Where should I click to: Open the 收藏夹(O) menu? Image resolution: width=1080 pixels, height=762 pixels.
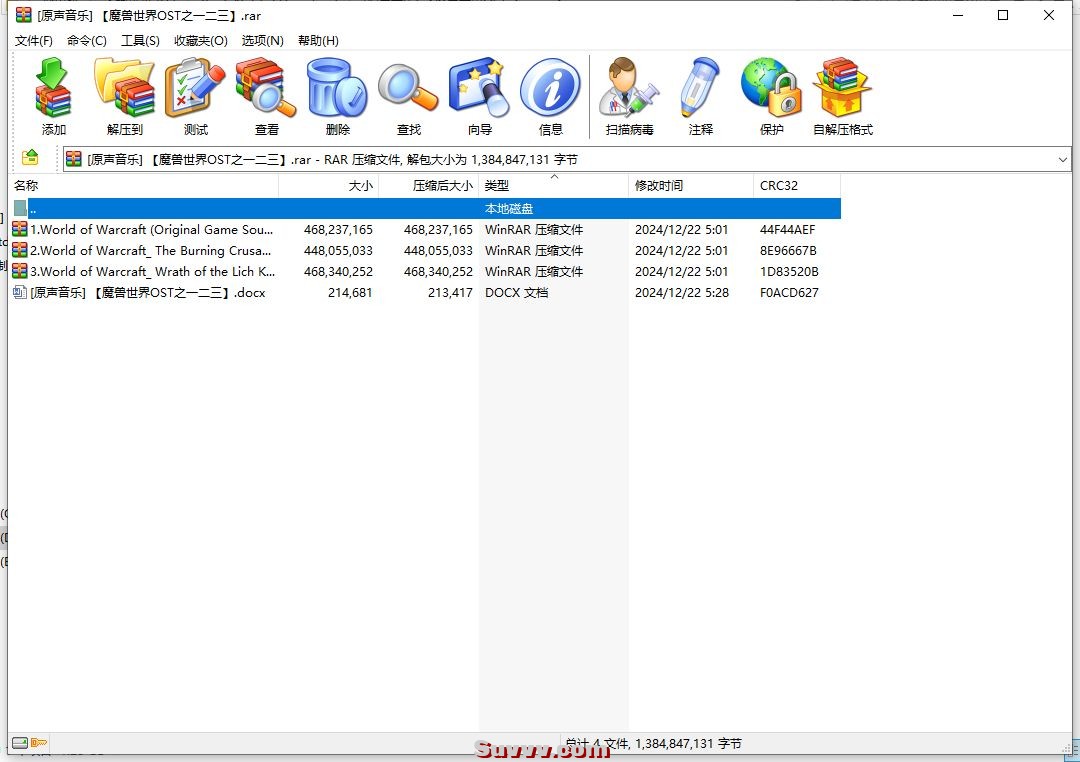(x=201, y=41)
